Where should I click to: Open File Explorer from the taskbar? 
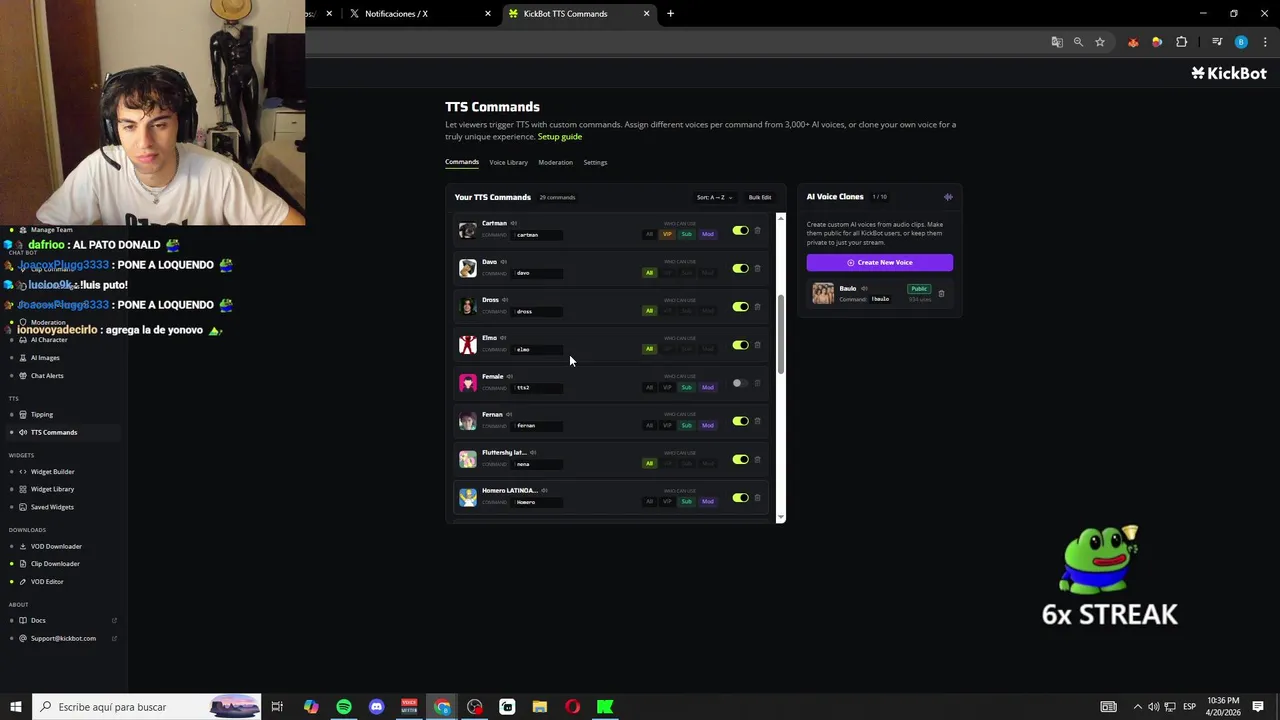pyautogui.click(x=540, y=707)
